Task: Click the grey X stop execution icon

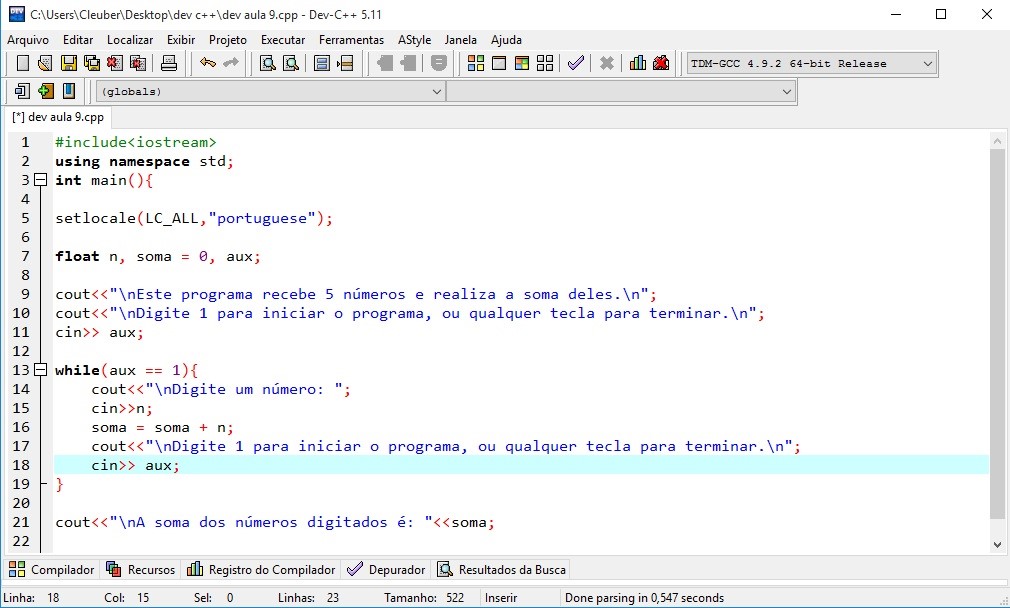Action: [606, 63]
